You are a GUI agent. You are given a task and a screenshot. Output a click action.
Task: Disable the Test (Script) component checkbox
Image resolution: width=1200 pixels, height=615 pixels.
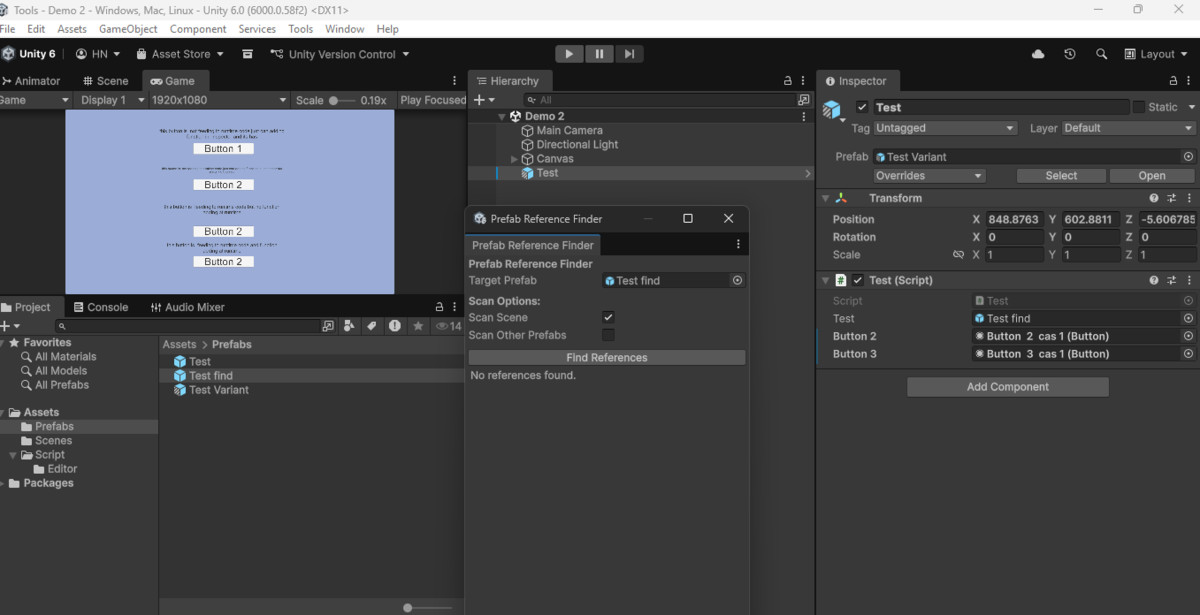click(855, 280)
